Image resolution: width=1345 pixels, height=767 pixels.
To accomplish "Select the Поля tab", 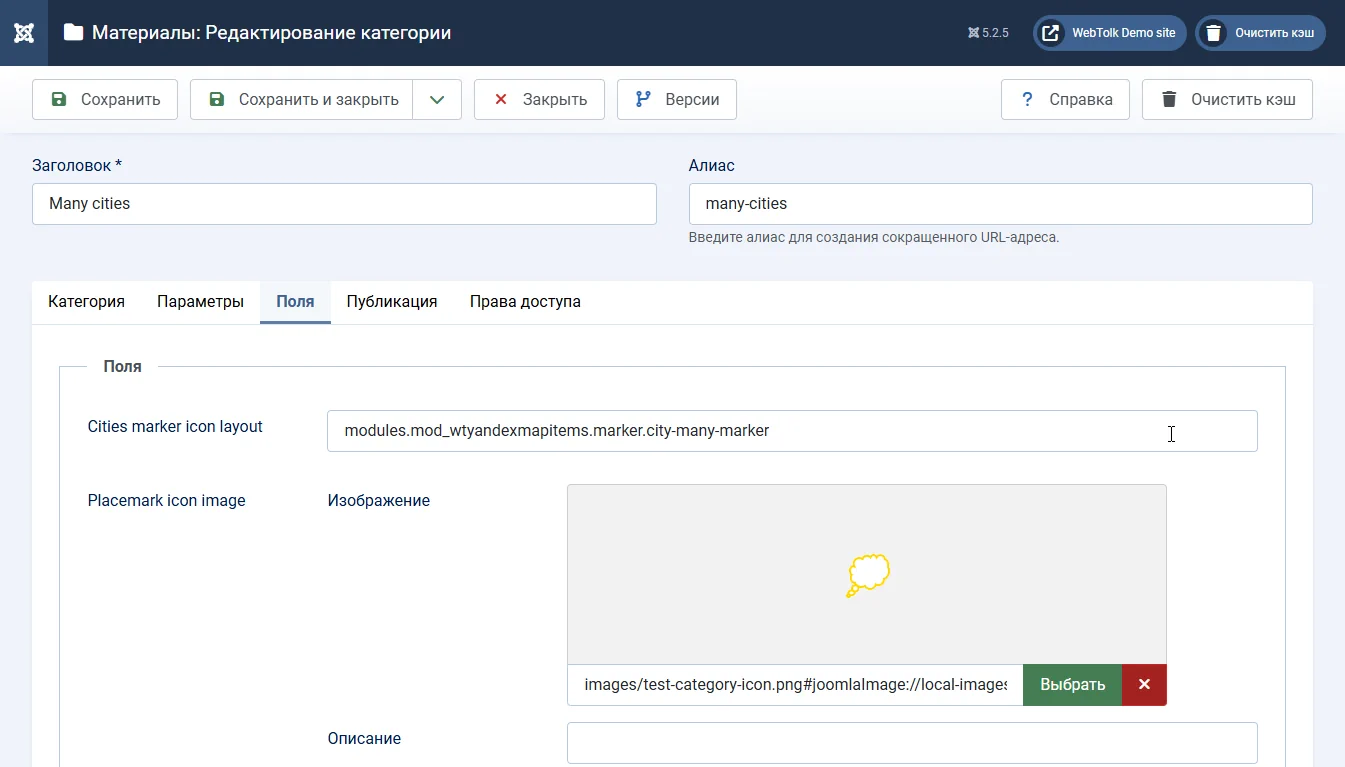I will tap(295, 302).
